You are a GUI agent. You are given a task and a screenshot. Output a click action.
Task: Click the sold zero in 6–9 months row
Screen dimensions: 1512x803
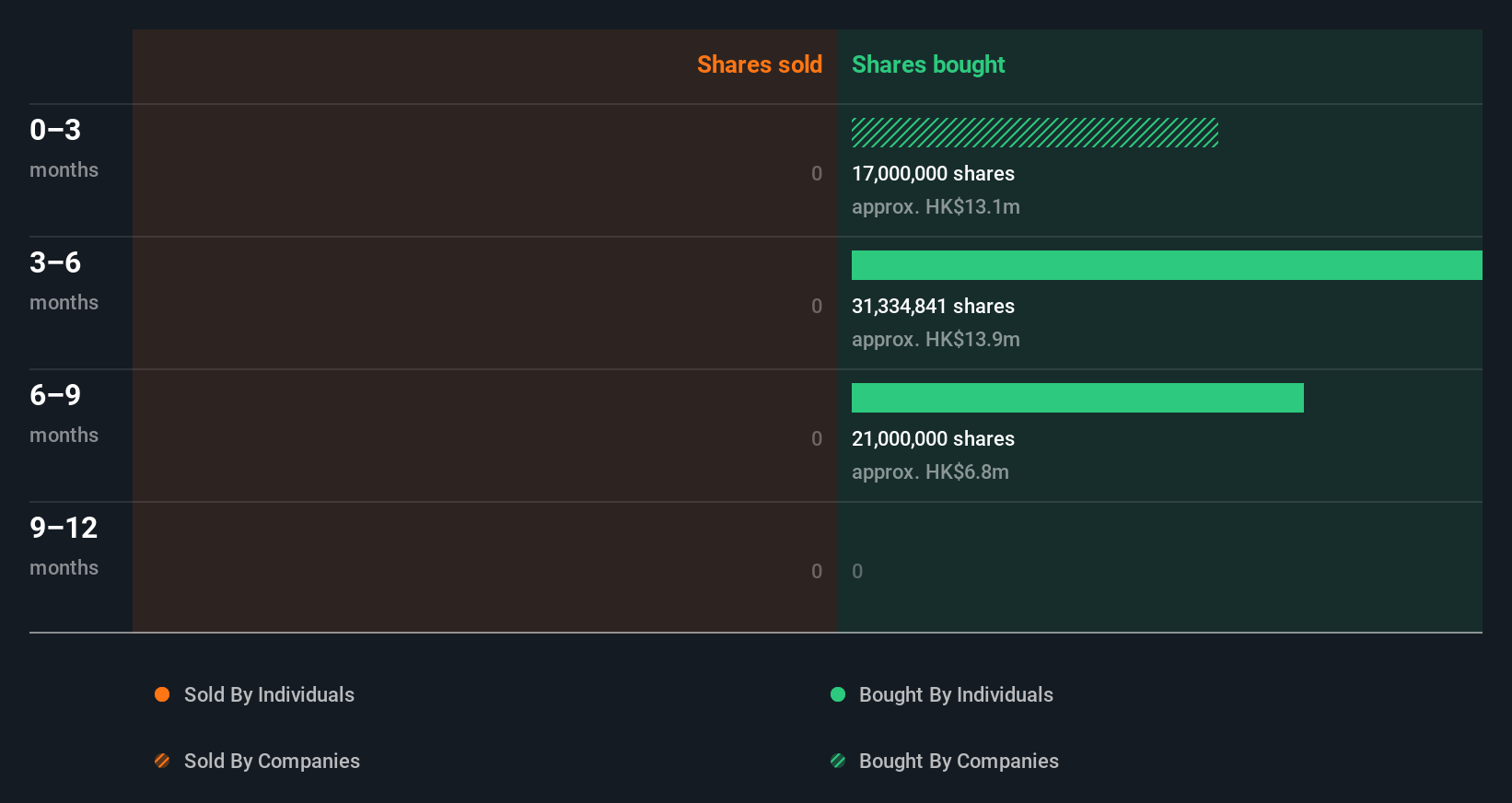pyautogui.click(x=817, y=438)
